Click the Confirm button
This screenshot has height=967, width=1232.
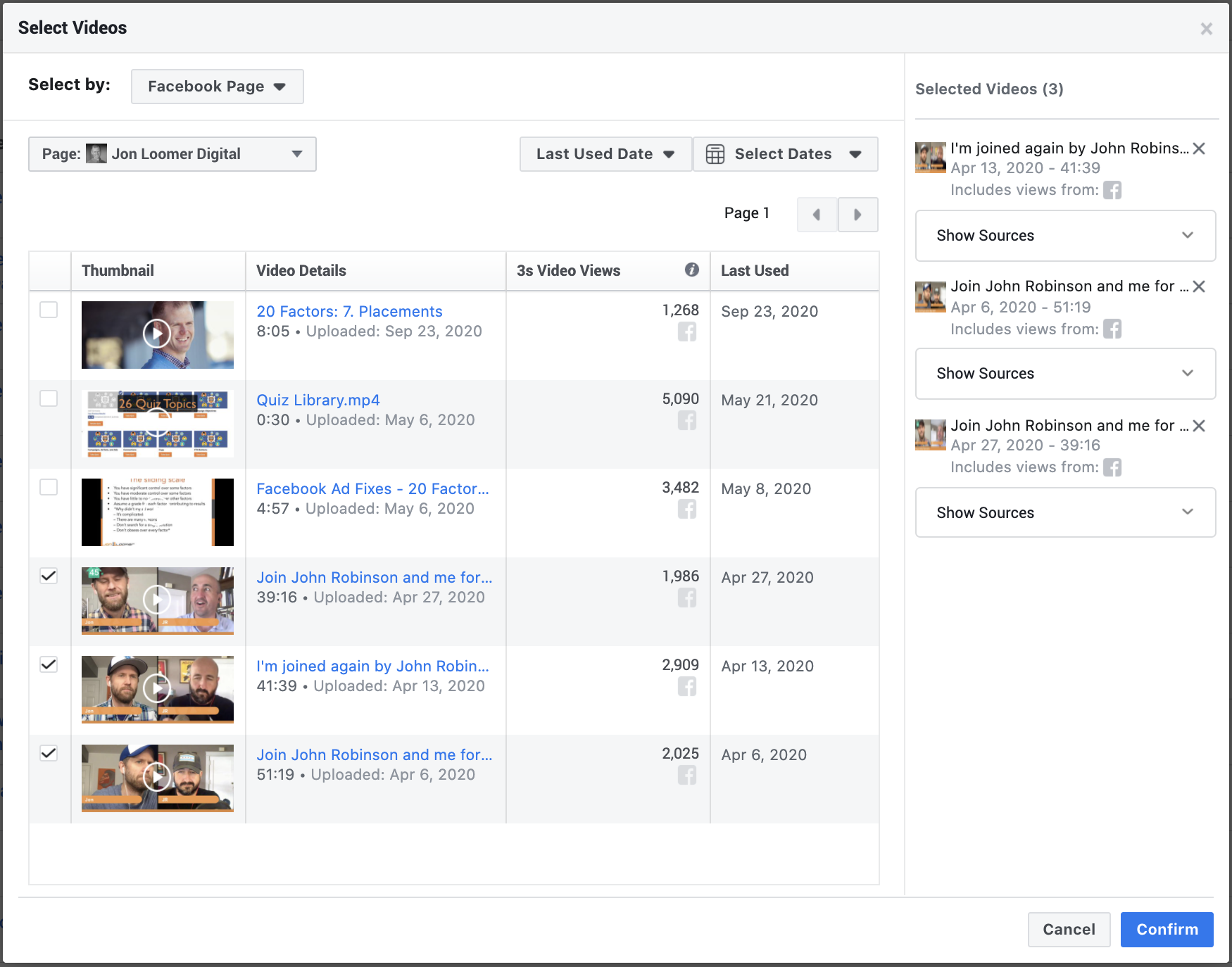pos(1167,929)
